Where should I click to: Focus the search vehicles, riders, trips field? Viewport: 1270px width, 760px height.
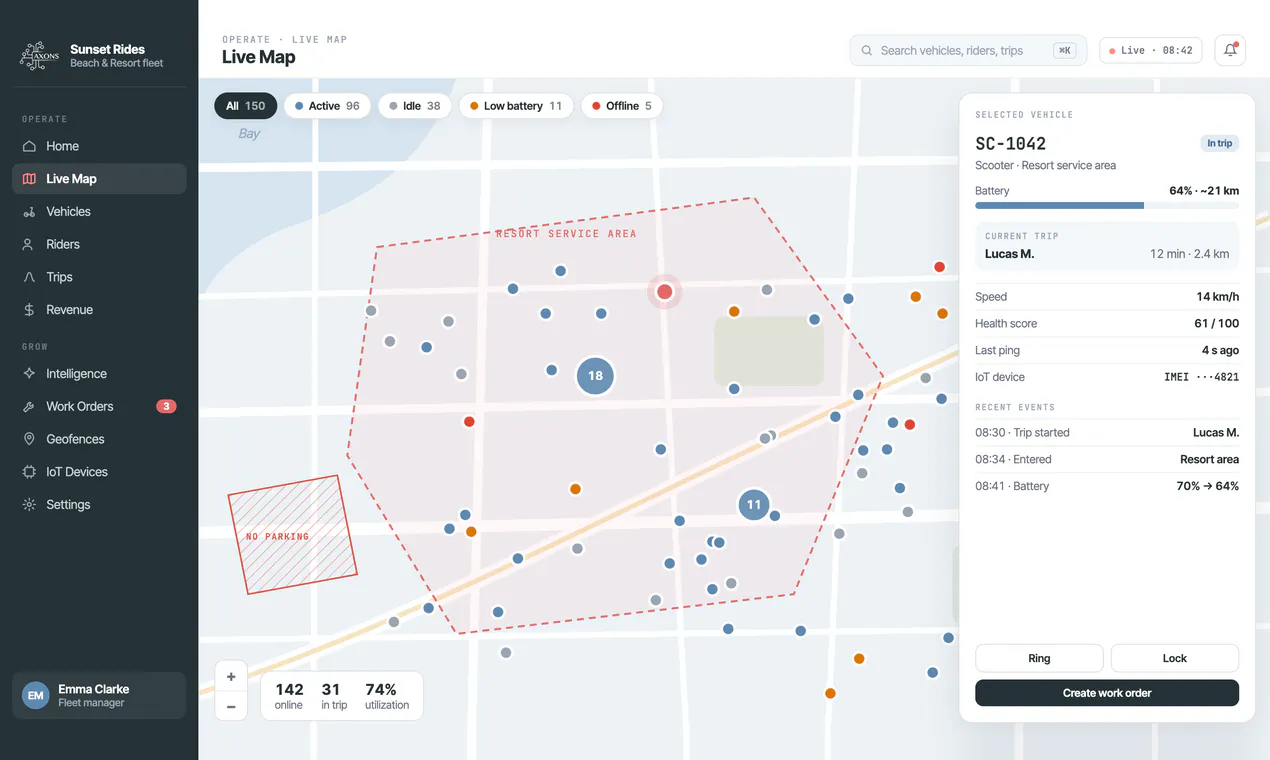pos(968,50)
